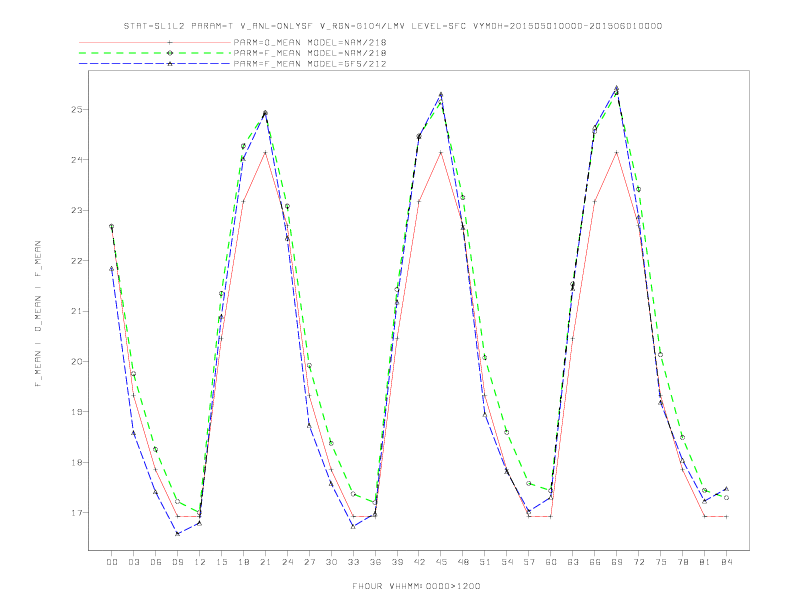Click x-axis tick label 15
This screenshot has height=612, width=792.
[x=221, y=562]
